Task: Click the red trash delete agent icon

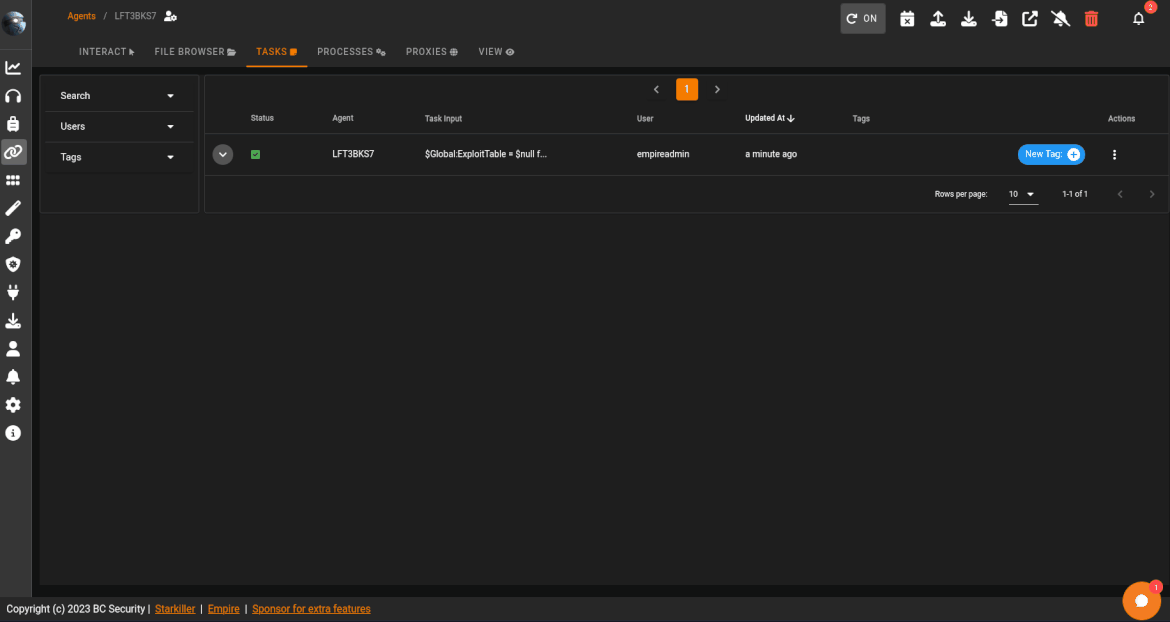Action: [1091, 19]
